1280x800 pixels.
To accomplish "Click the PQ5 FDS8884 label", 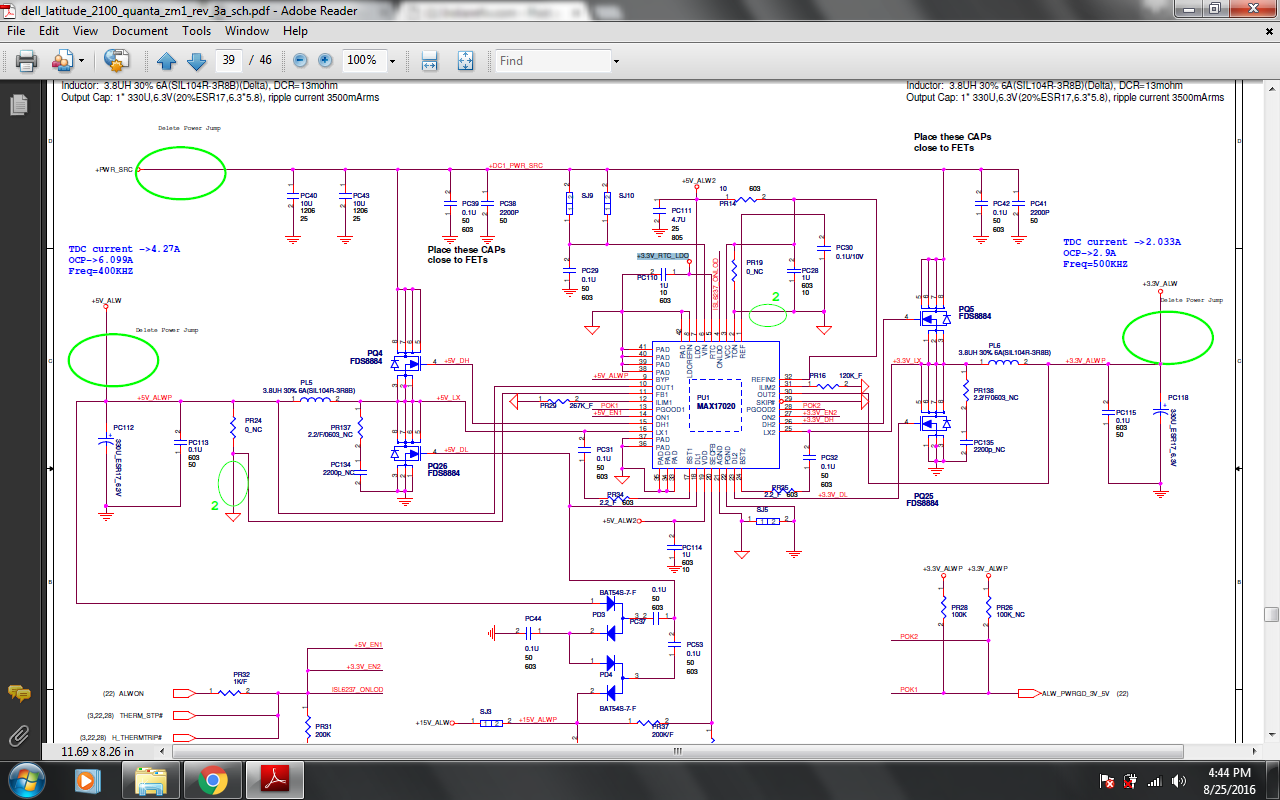I will 974,312.
